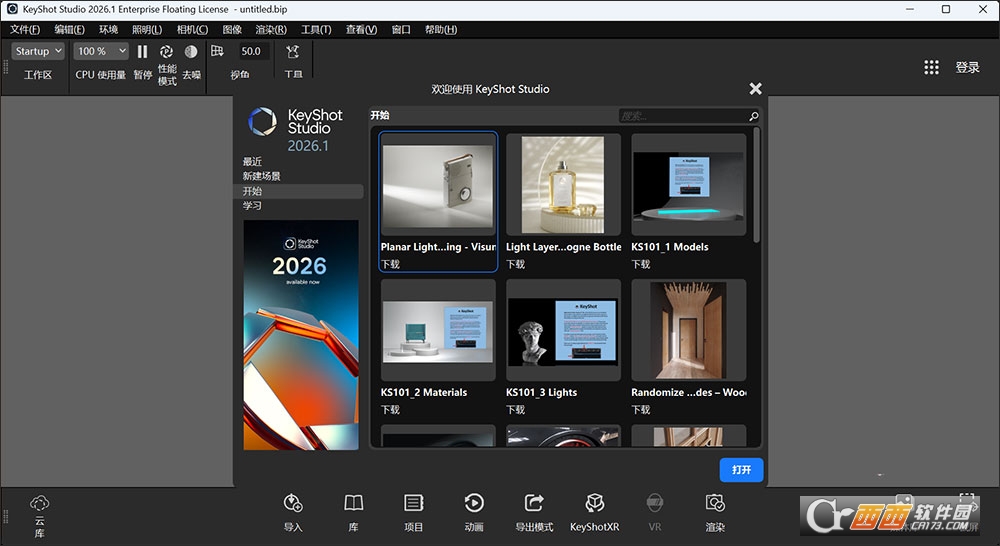Open the nine-dot apps grid icon

(x=931, y=68)
